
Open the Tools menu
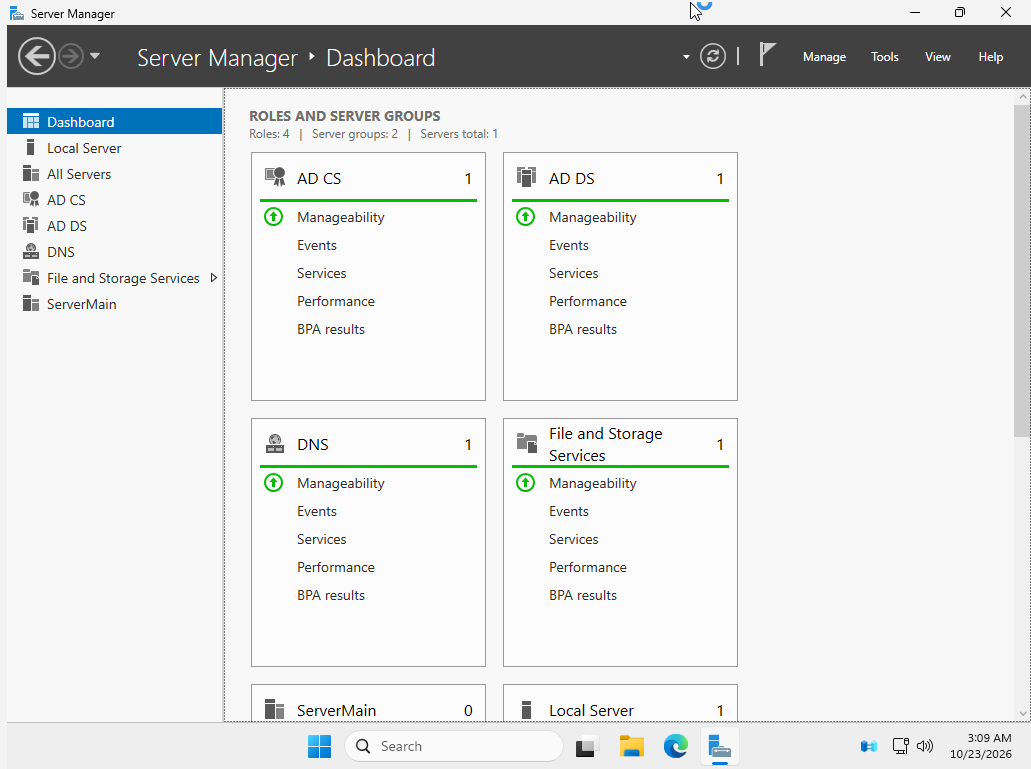[x=884, y=57]
